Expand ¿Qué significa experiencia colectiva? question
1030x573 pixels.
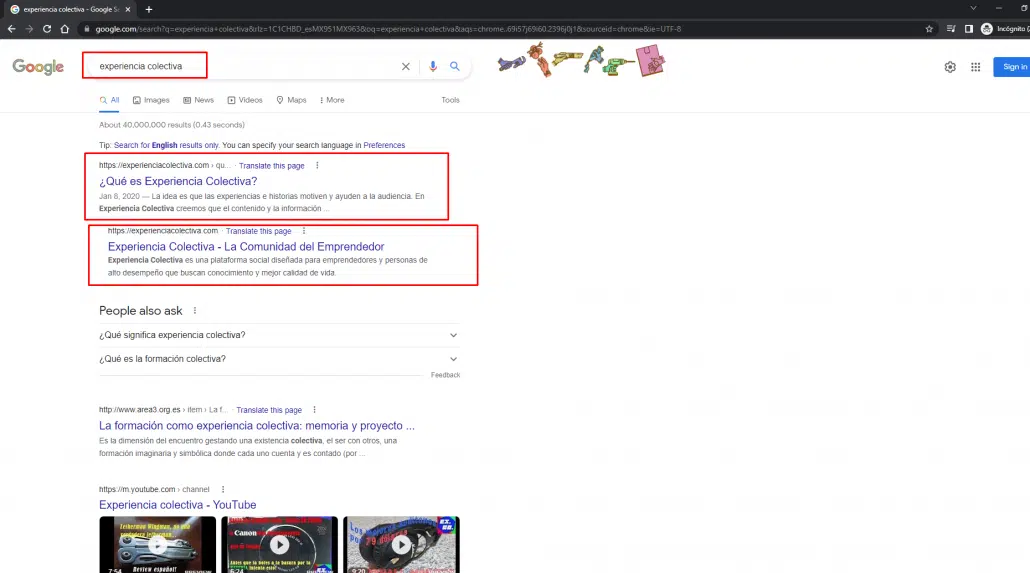[x=279, y=335]
